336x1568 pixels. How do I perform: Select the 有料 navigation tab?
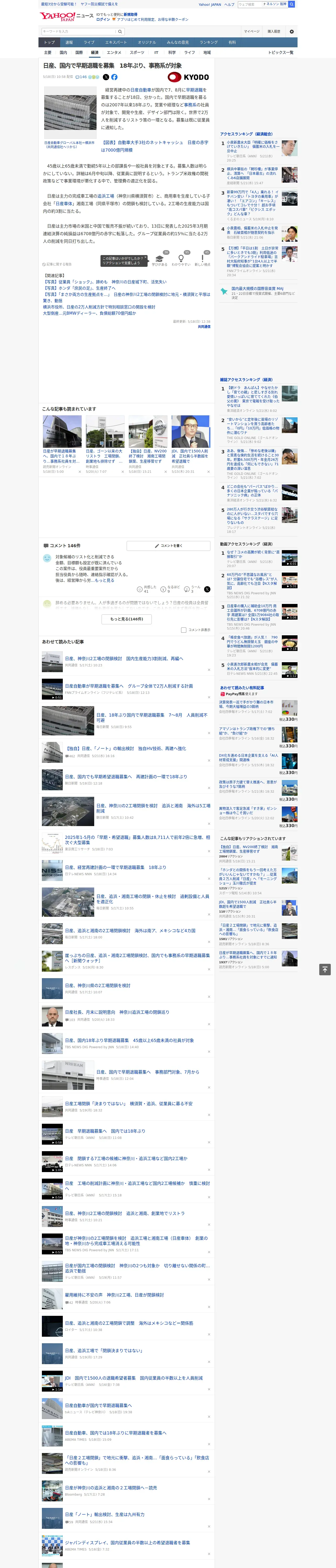pyautogui.click(x=232, y=43)
